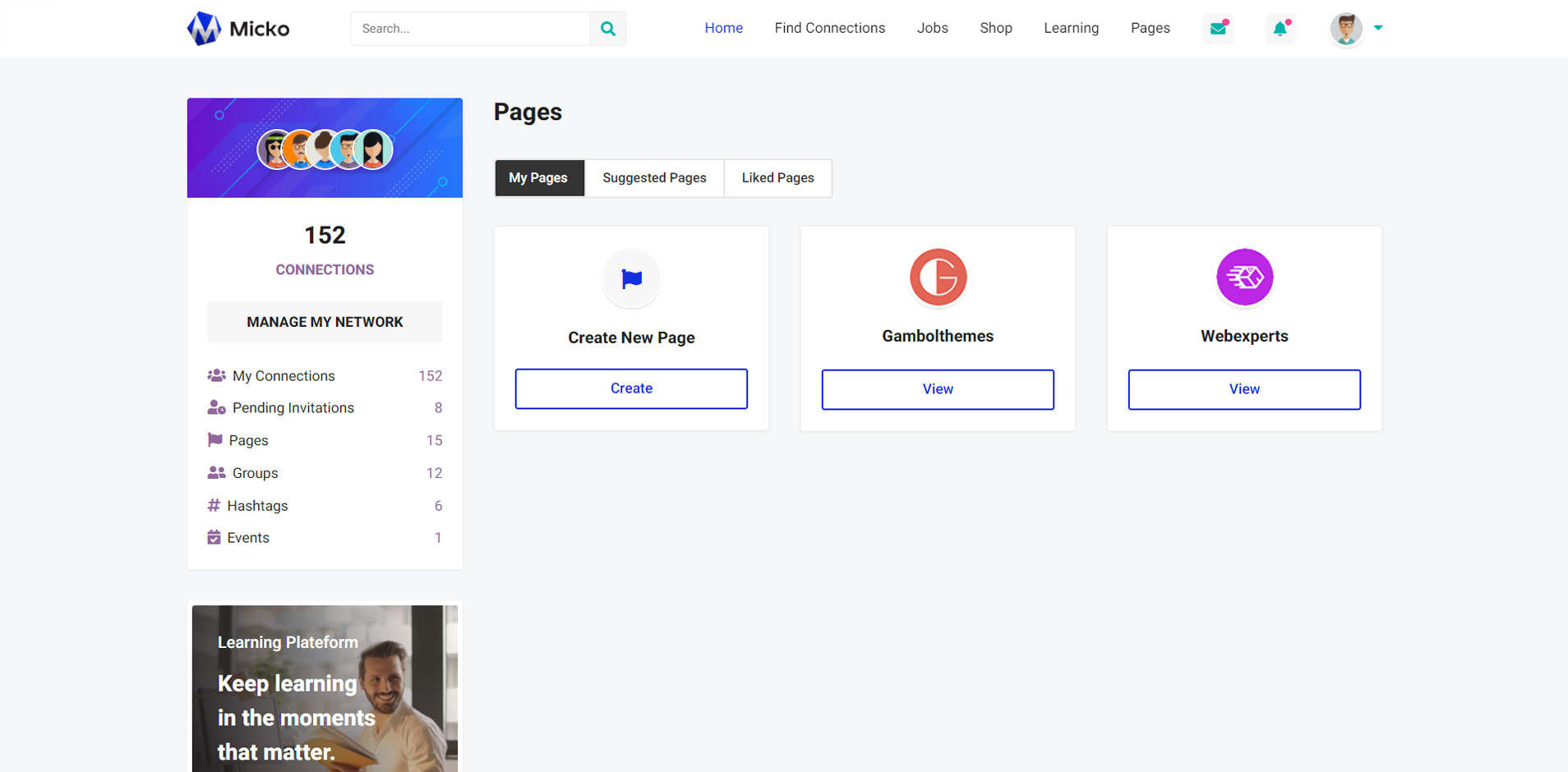Click the blue flag Create Page icon
The height and width of the screenshot is (772, 1568).
pos(631,278)
